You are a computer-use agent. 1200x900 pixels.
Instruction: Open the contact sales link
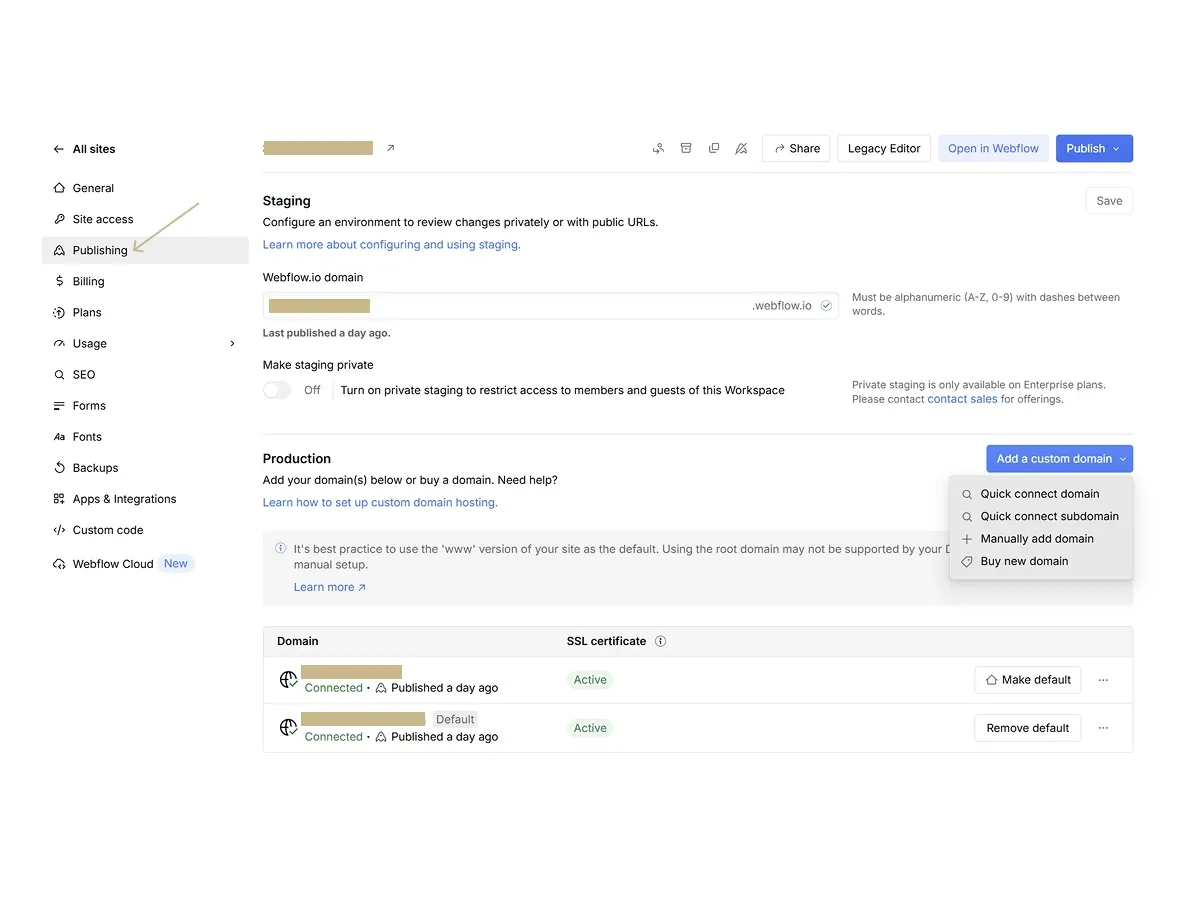pos(962,399)
